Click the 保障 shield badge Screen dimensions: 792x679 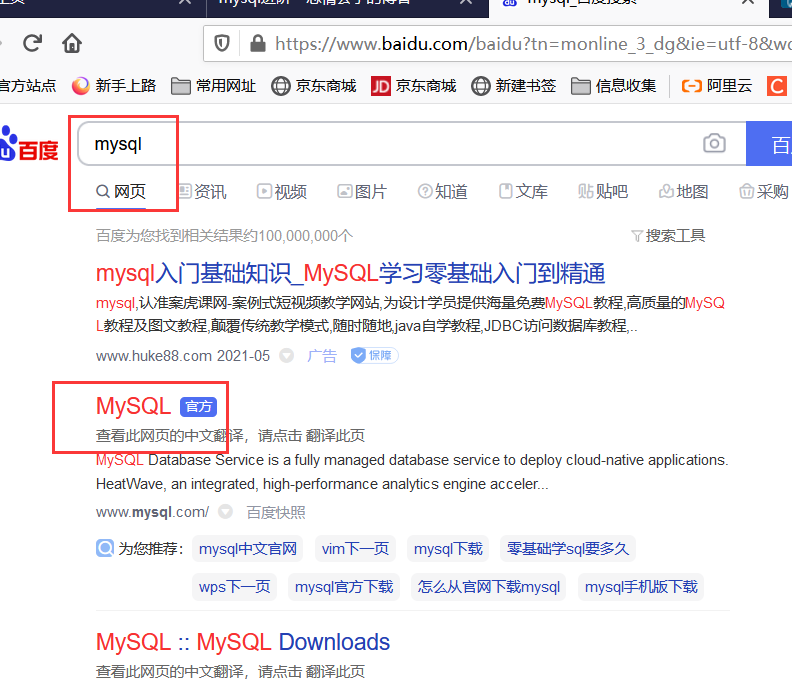[x=375, y=356]
